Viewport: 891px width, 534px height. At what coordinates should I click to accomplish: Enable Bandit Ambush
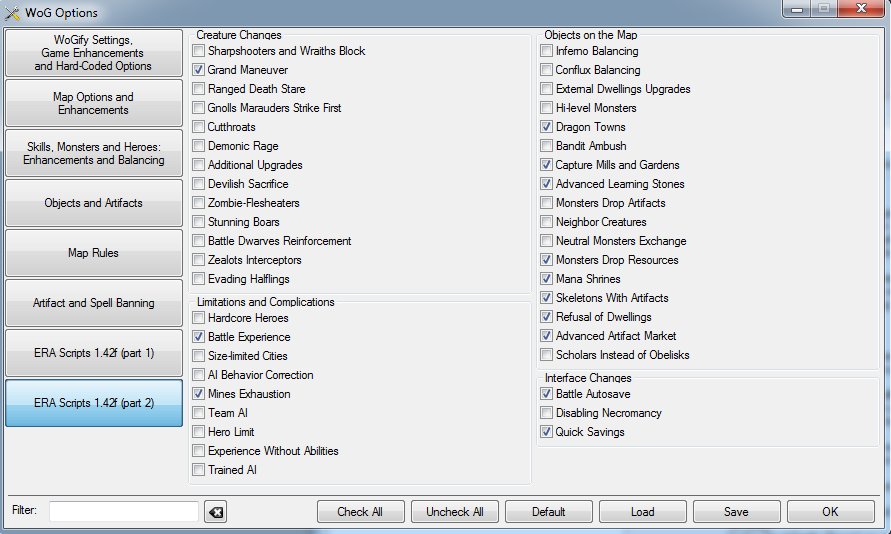point(546,146)
